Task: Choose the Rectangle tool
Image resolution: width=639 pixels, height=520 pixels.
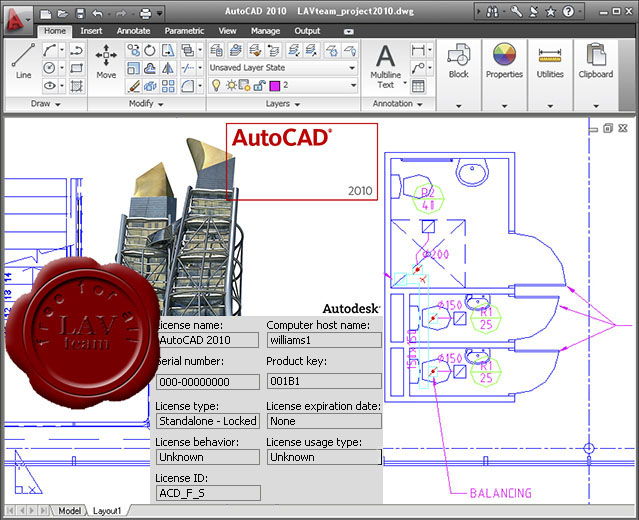Action: (x=77, y=68)
